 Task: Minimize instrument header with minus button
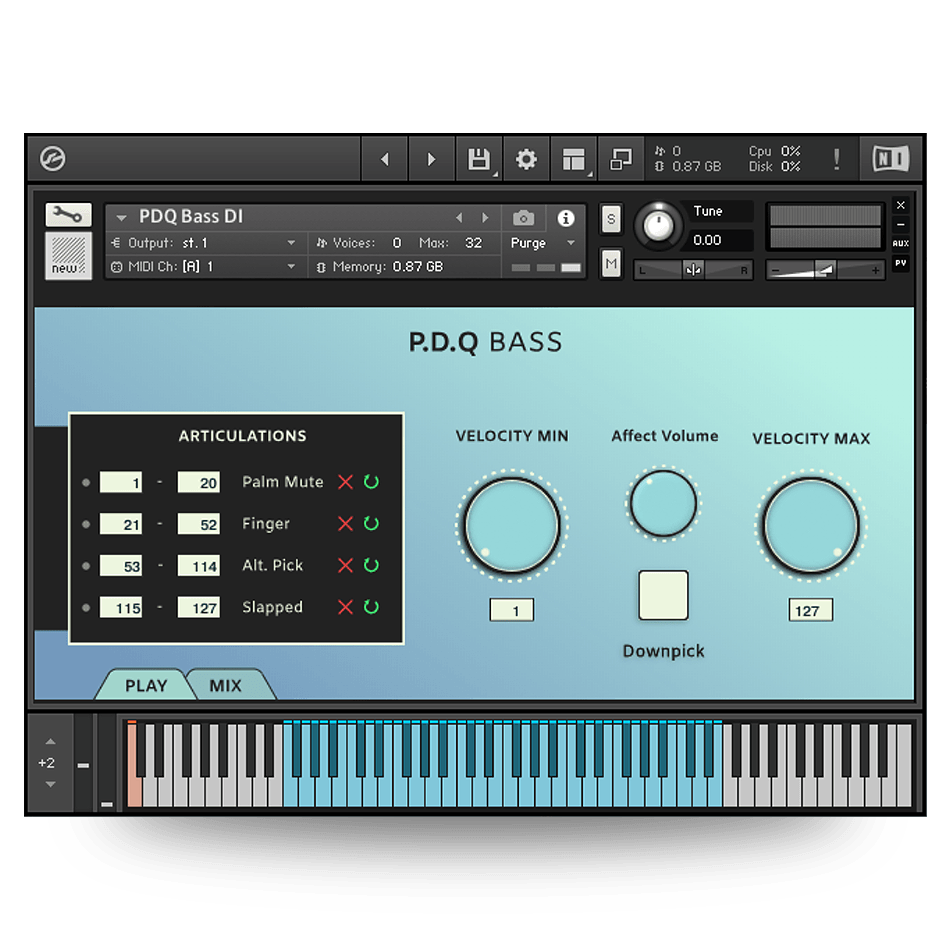click(901, 224)
